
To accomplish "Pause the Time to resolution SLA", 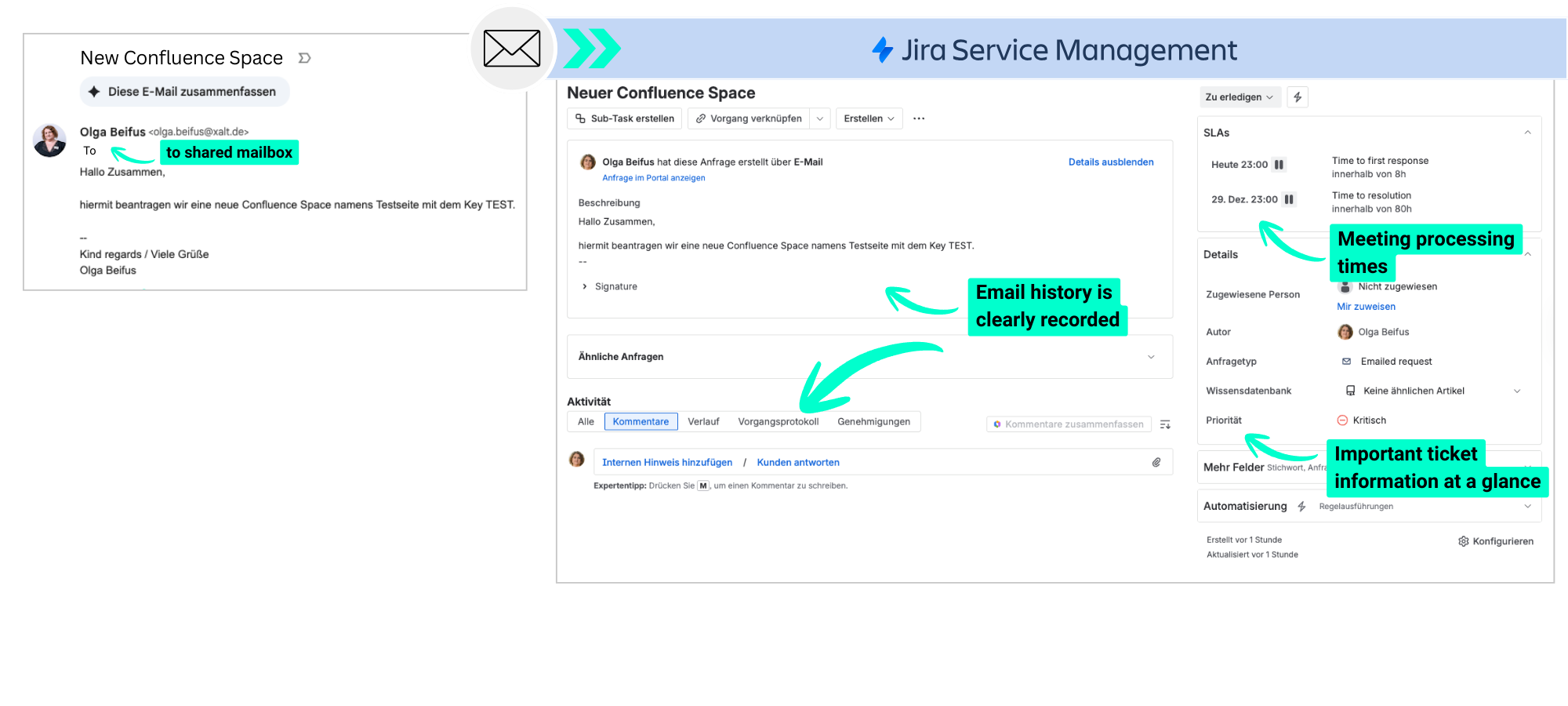I will click(x=1289, y=199).
